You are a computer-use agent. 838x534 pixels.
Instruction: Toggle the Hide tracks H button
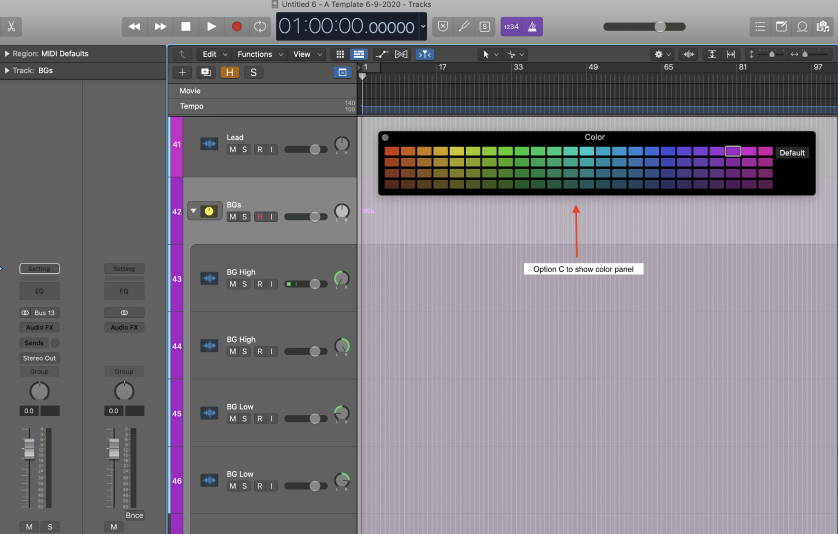(230, 72)
